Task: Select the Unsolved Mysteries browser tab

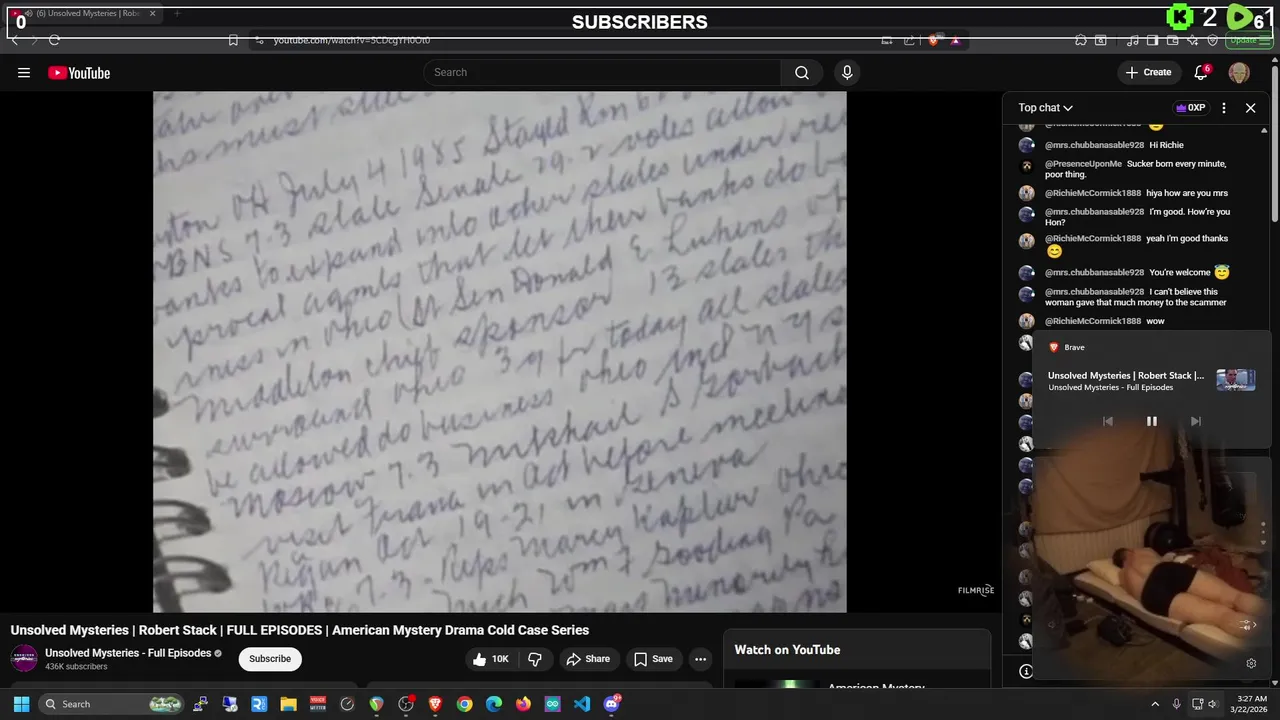Action: (85, 14)
